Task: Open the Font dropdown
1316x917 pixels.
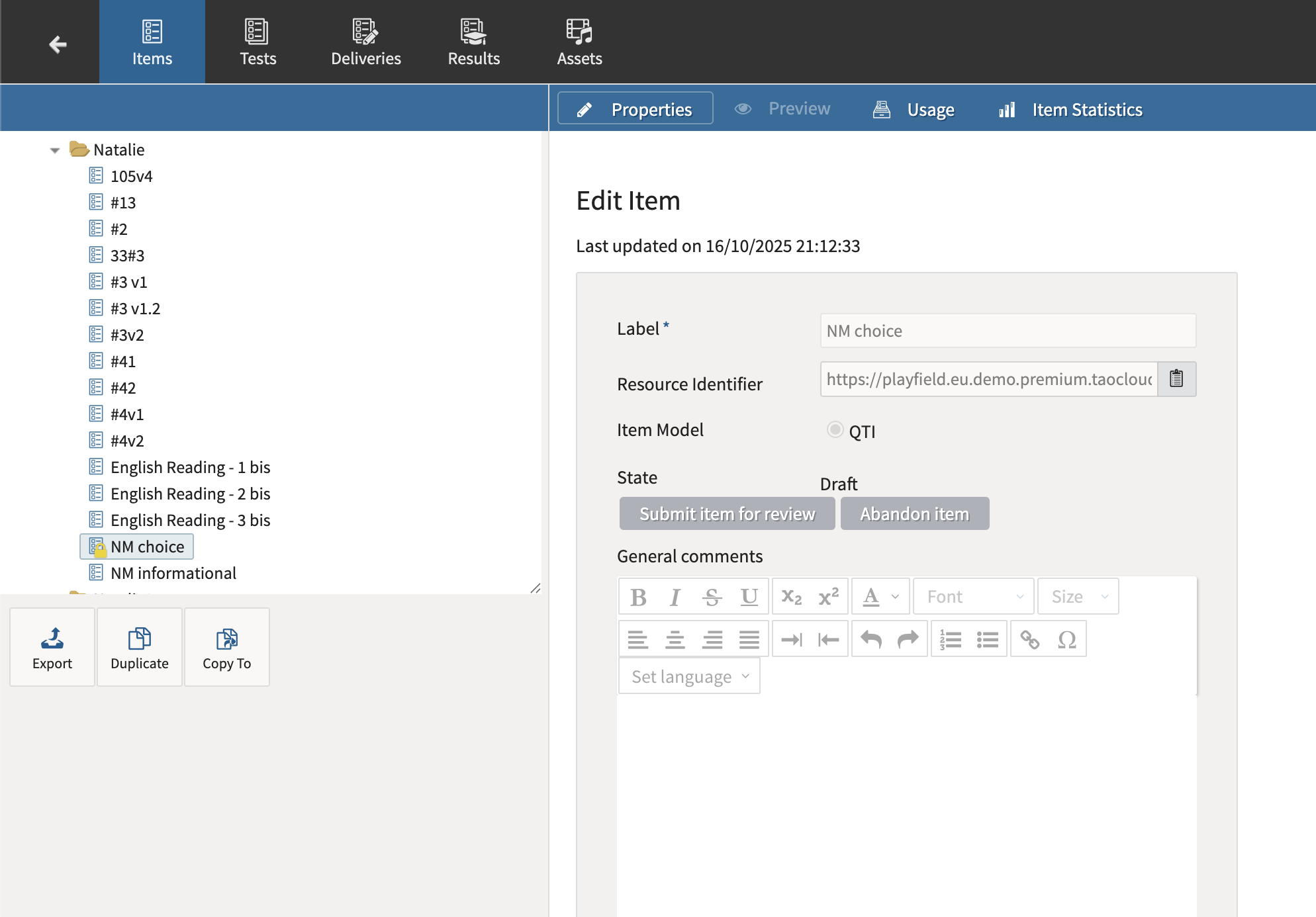Action: (x=973, y=597)
